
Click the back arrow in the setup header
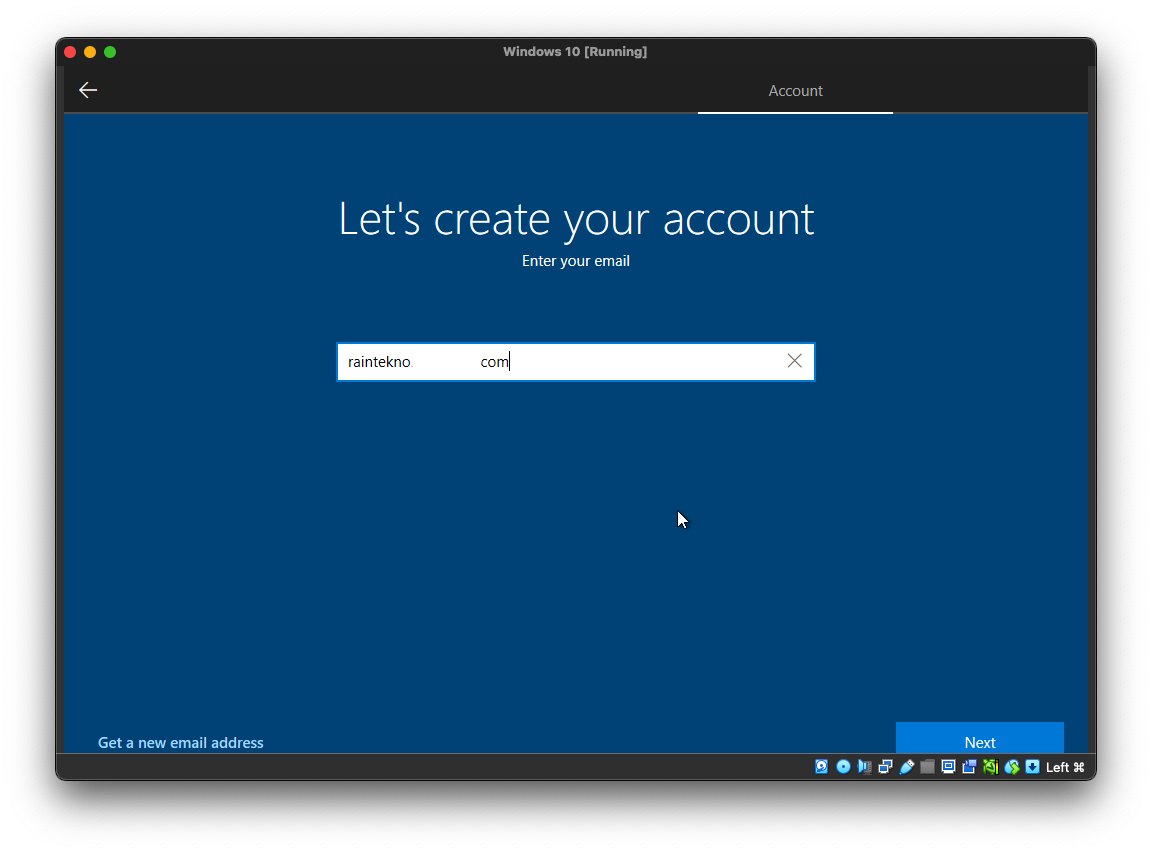tap(88, 90)
